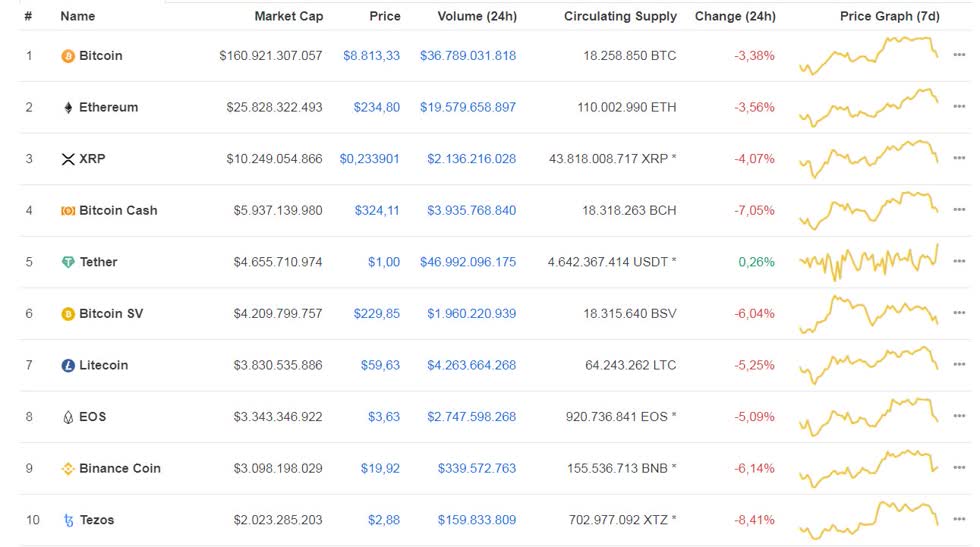Click the Bitcoin coin logo icon
The height and width of the screenshot is (547, 980).
68,56
